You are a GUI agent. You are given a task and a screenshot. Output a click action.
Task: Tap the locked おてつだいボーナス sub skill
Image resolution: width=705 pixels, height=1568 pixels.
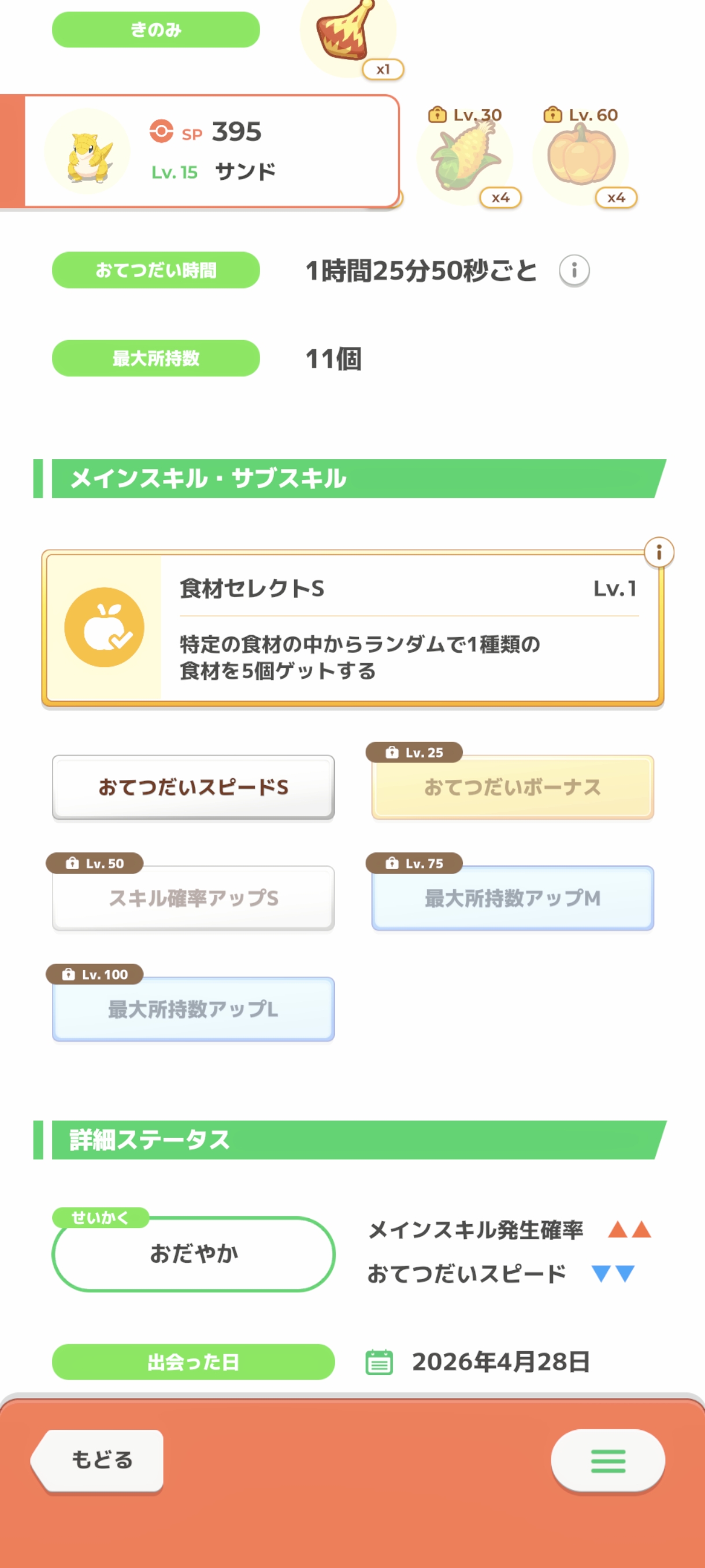(512, 787)
